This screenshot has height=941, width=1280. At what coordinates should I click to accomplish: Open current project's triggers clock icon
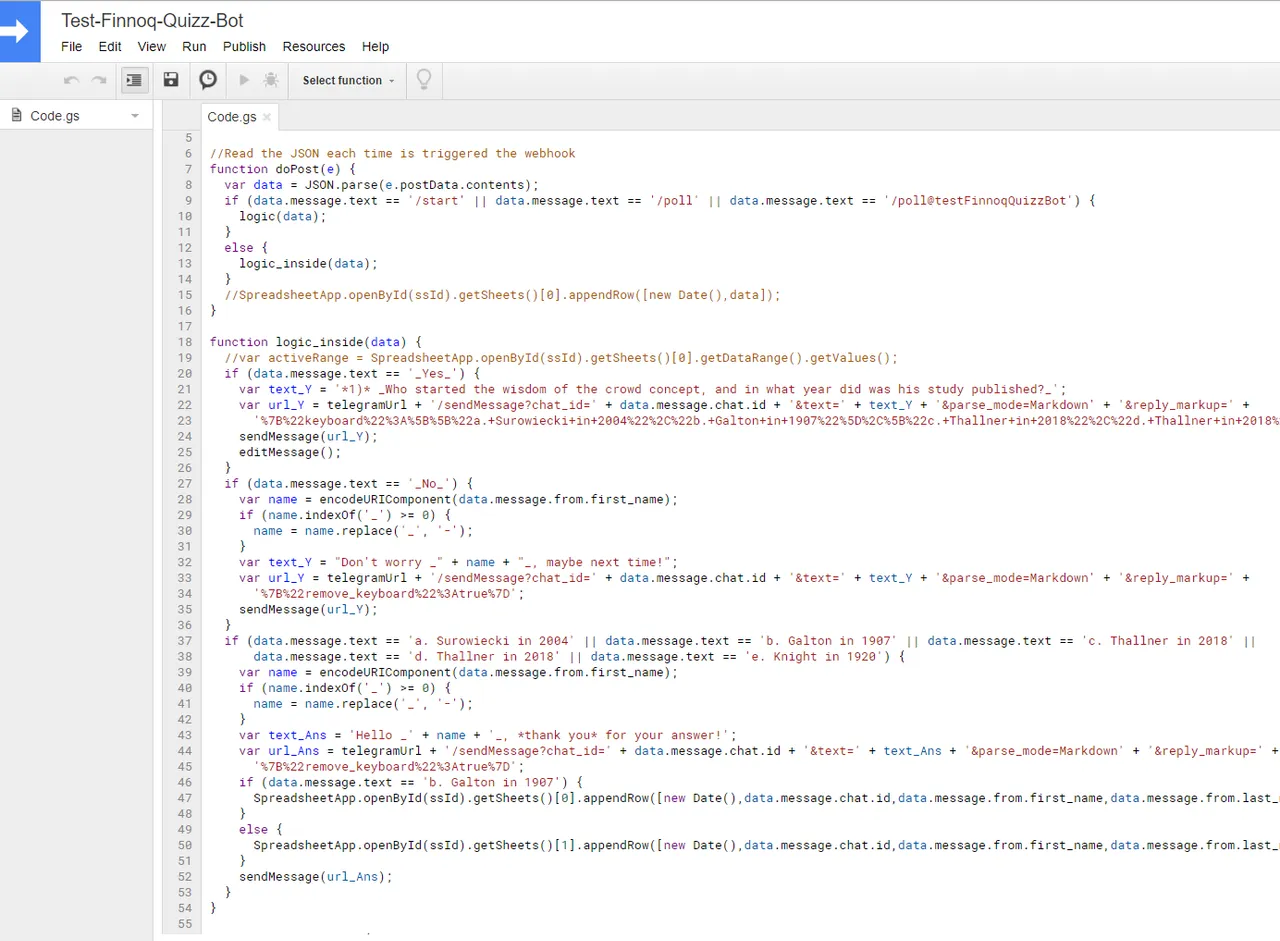click(208, 80)
